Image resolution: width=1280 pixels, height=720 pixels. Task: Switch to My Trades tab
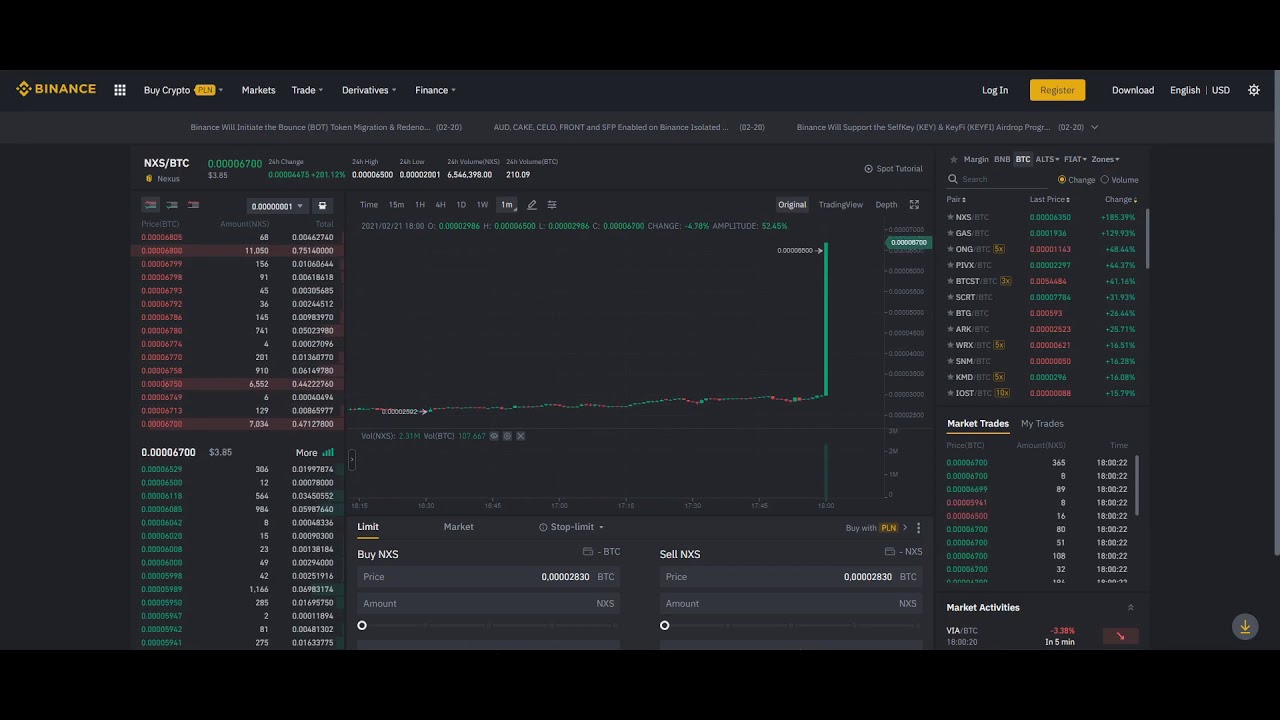(1042, 424)
